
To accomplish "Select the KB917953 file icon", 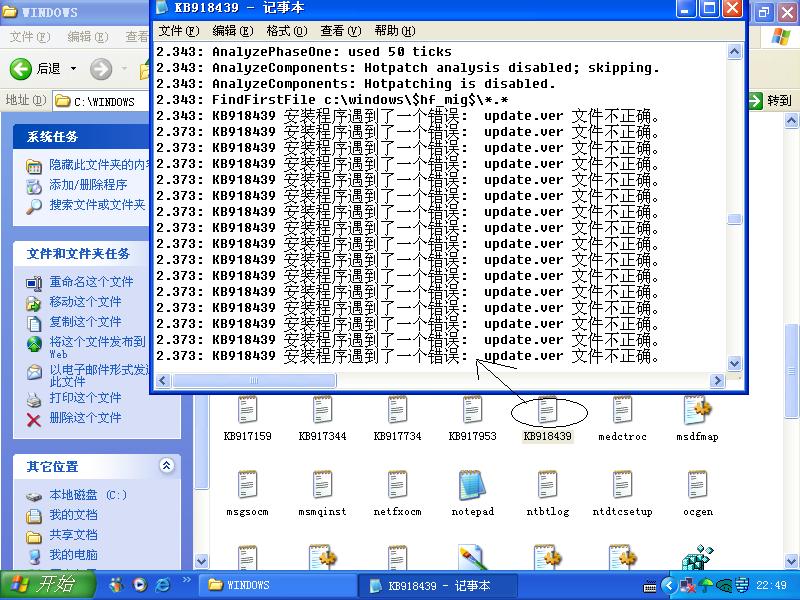I will tap(472, 410).
